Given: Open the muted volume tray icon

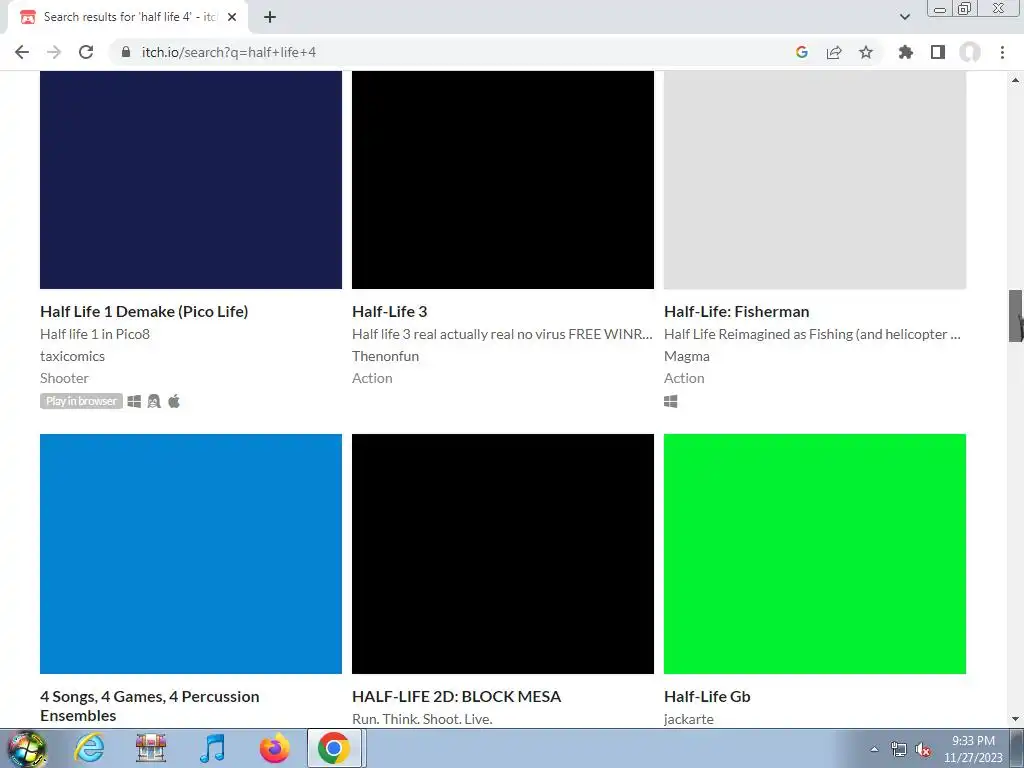Looking at the screenshot, I should click(923, 750).
